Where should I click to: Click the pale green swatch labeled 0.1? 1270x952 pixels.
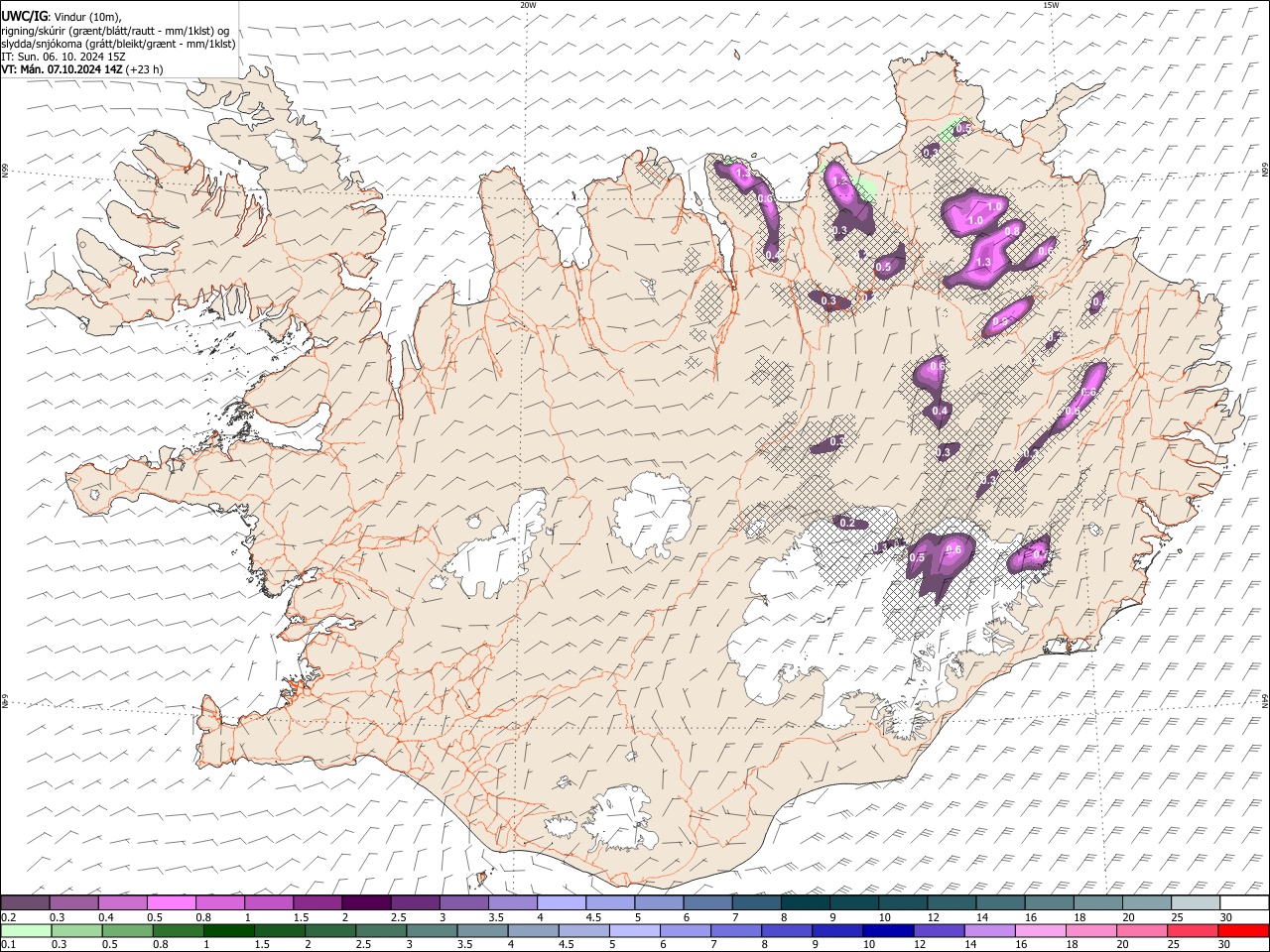[25, 930]
